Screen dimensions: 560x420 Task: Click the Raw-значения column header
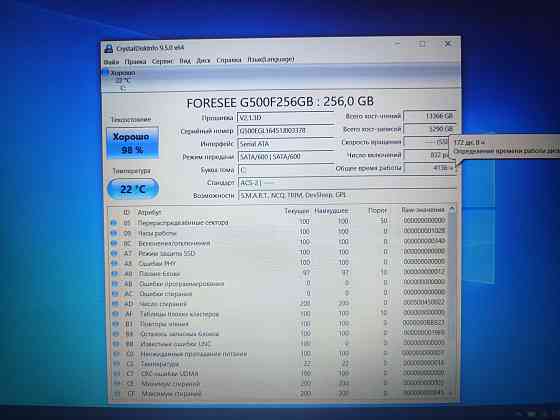point(422,210)
